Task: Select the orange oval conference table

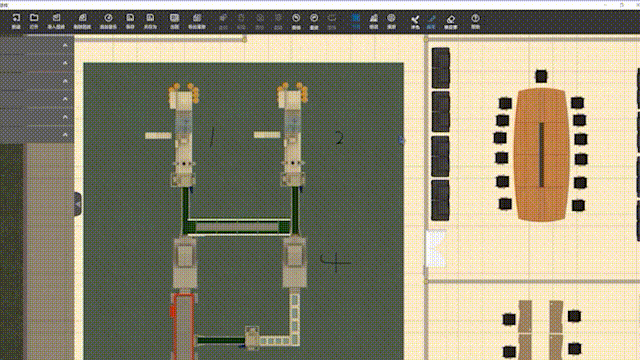Action: coord(542,155)
